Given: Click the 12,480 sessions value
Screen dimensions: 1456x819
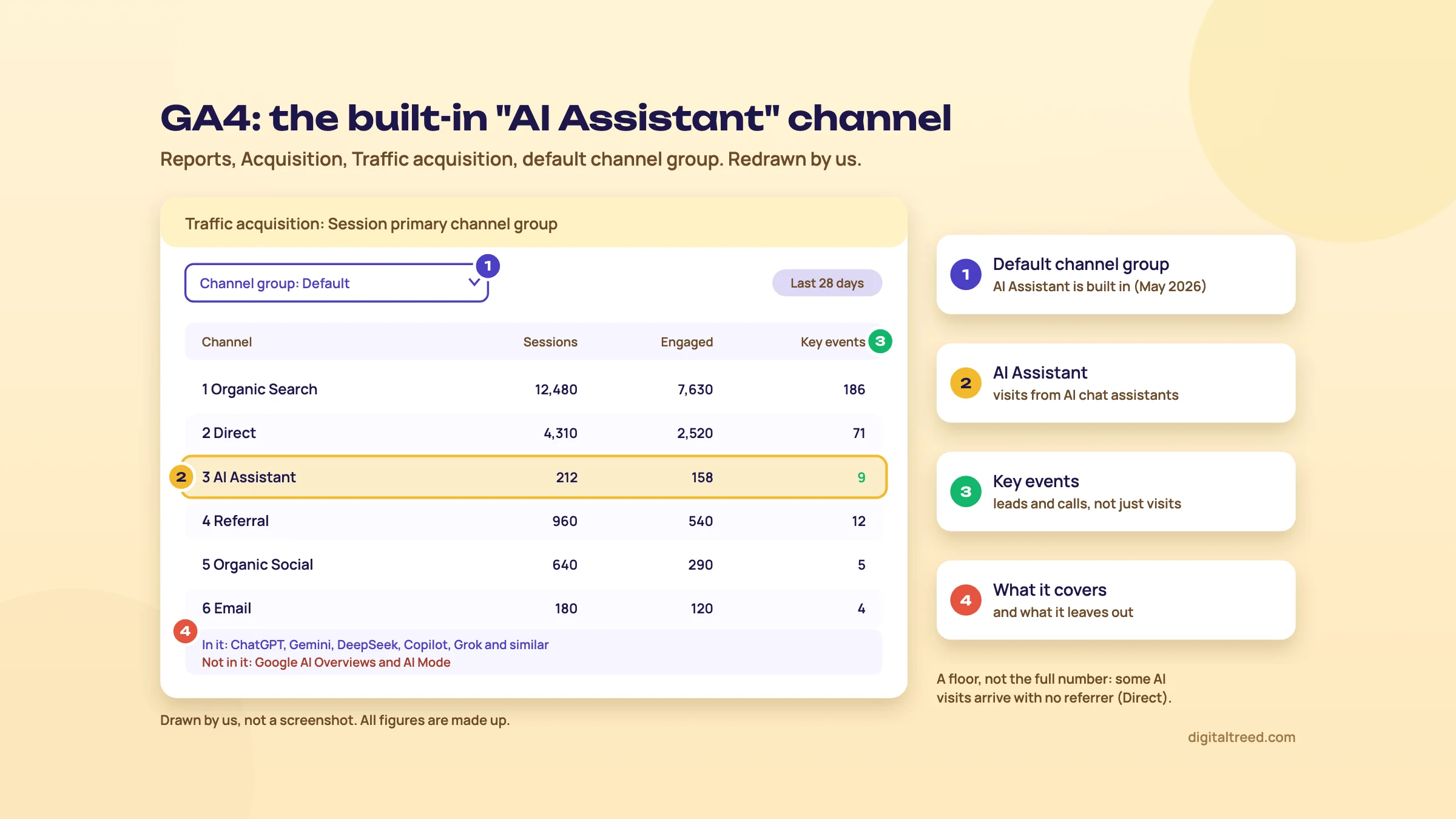Looking at the screenshot, I should 556,389.
